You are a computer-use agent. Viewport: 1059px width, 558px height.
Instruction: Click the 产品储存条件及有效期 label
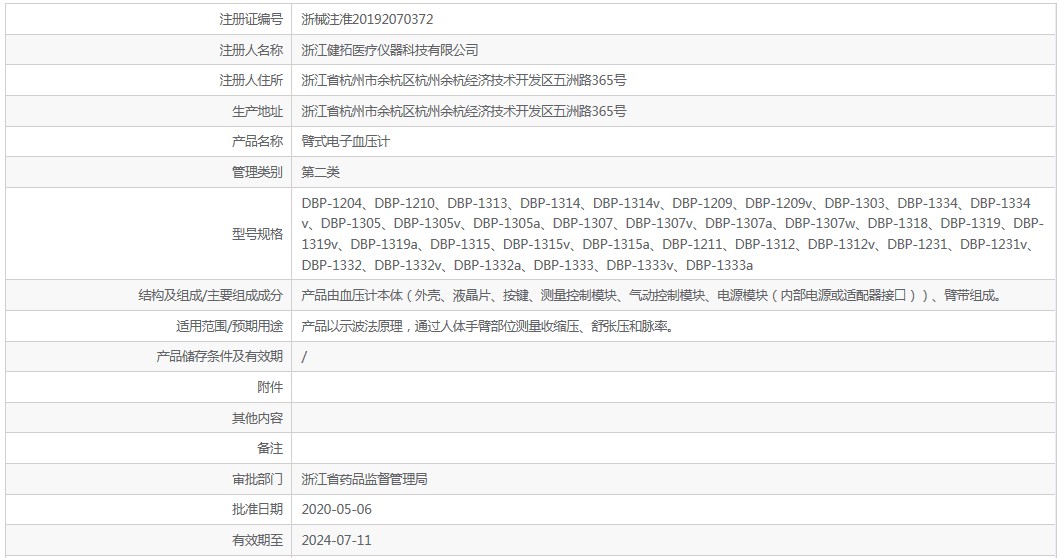point(219,356)
